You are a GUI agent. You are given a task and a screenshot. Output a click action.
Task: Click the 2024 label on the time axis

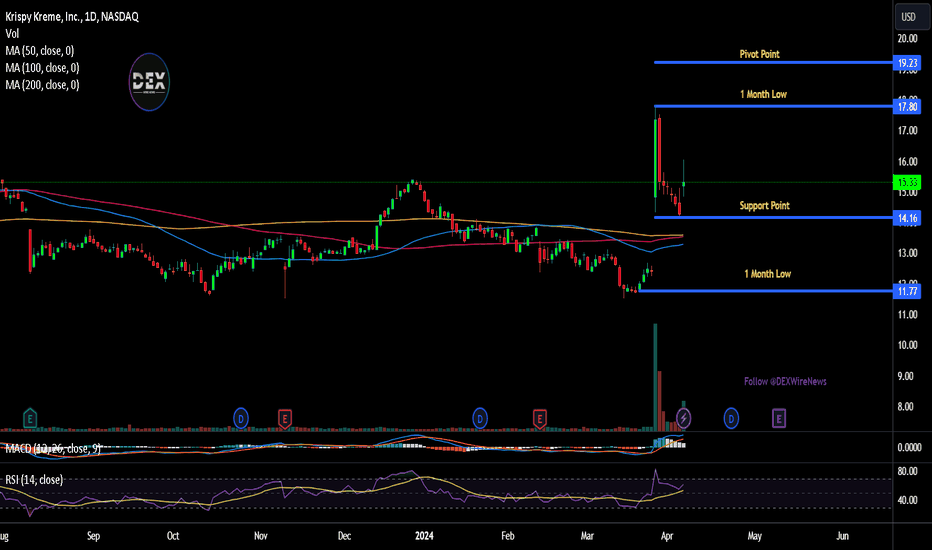(x=424, y=536)
